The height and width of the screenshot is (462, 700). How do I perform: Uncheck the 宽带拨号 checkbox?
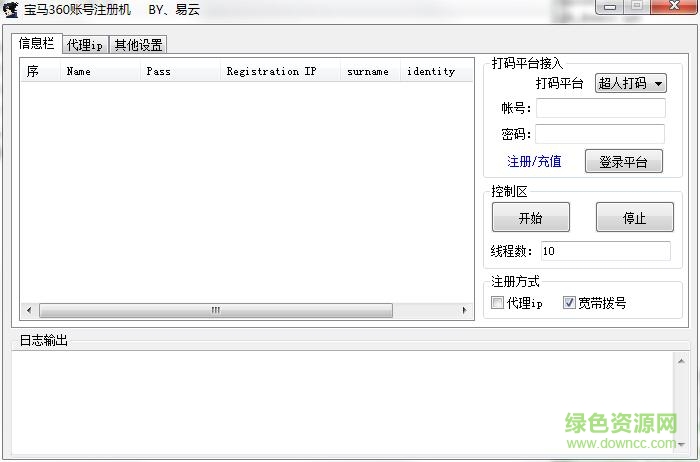click(x=569, y=303)
